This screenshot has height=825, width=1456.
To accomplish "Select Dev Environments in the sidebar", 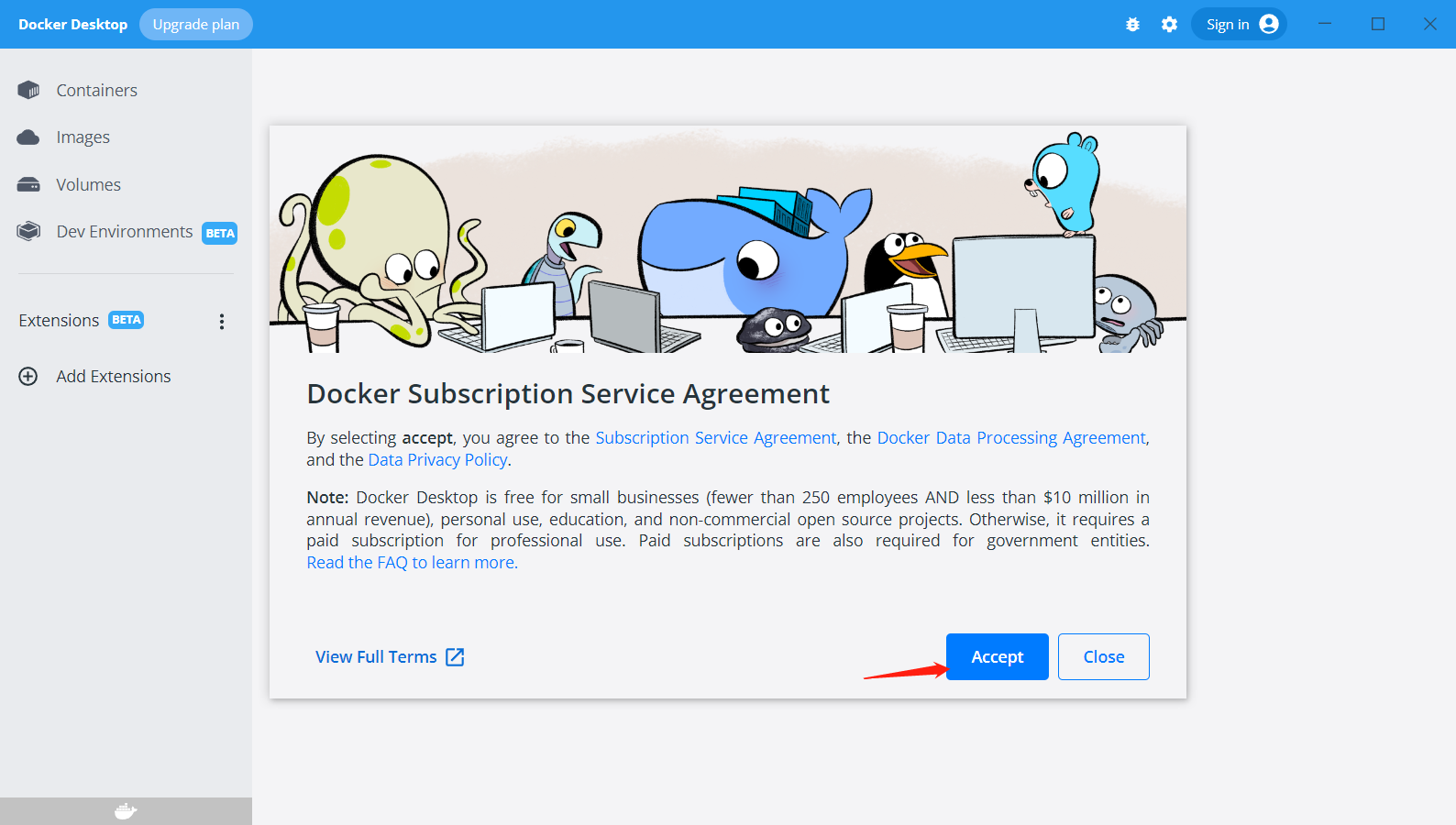I will 126,231.
